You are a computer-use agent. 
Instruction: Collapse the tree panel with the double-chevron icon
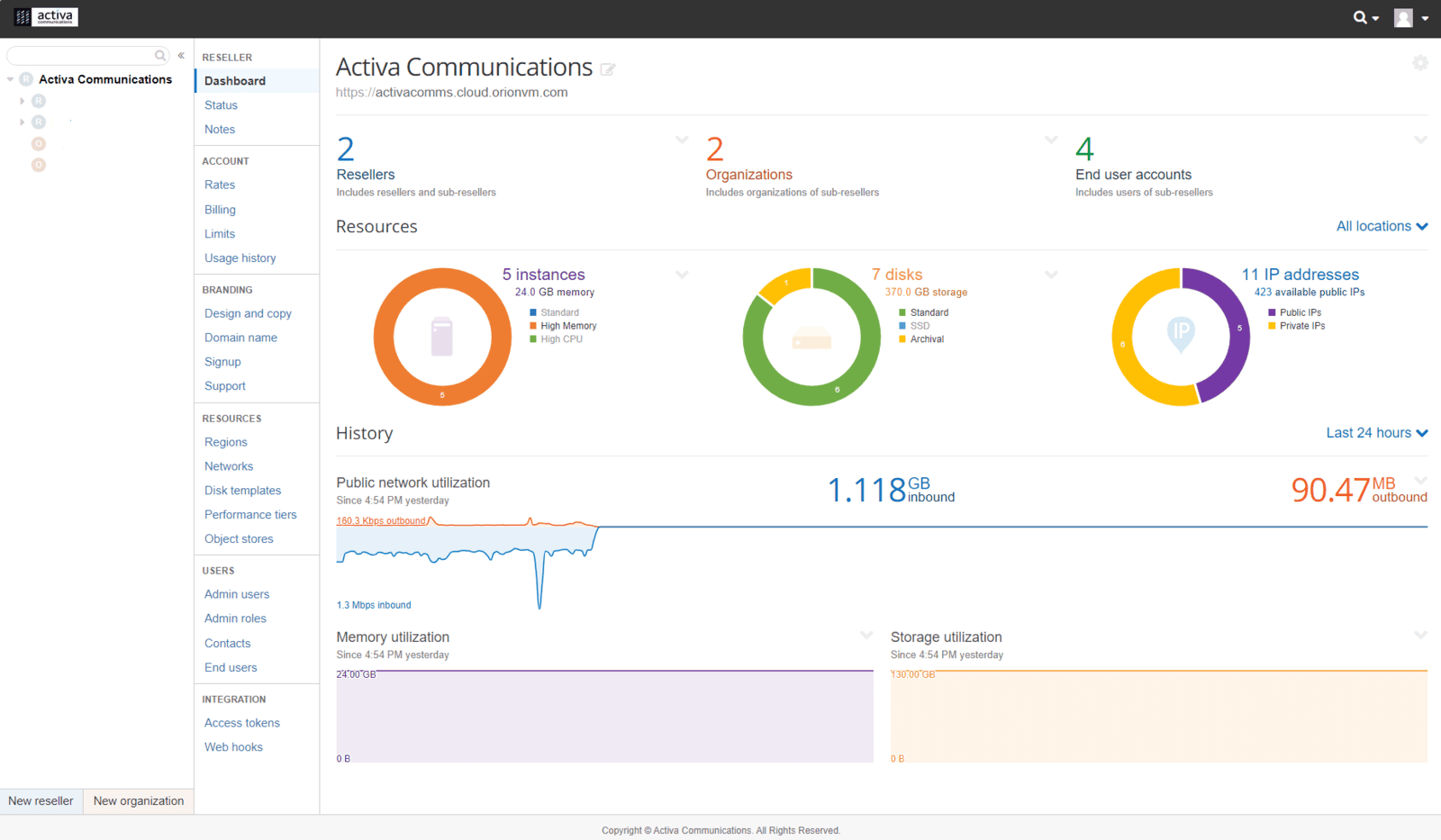(181, 56)
